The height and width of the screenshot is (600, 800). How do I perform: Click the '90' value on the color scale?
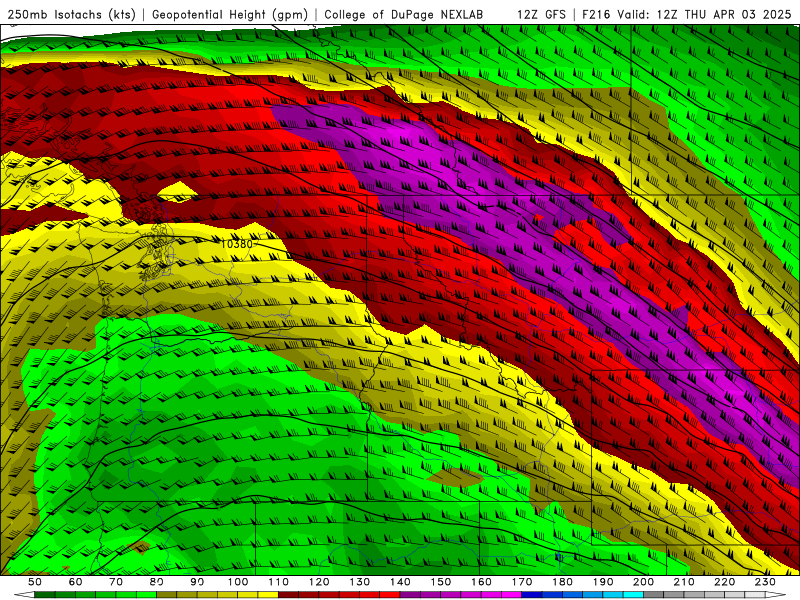tap(197, 582)
